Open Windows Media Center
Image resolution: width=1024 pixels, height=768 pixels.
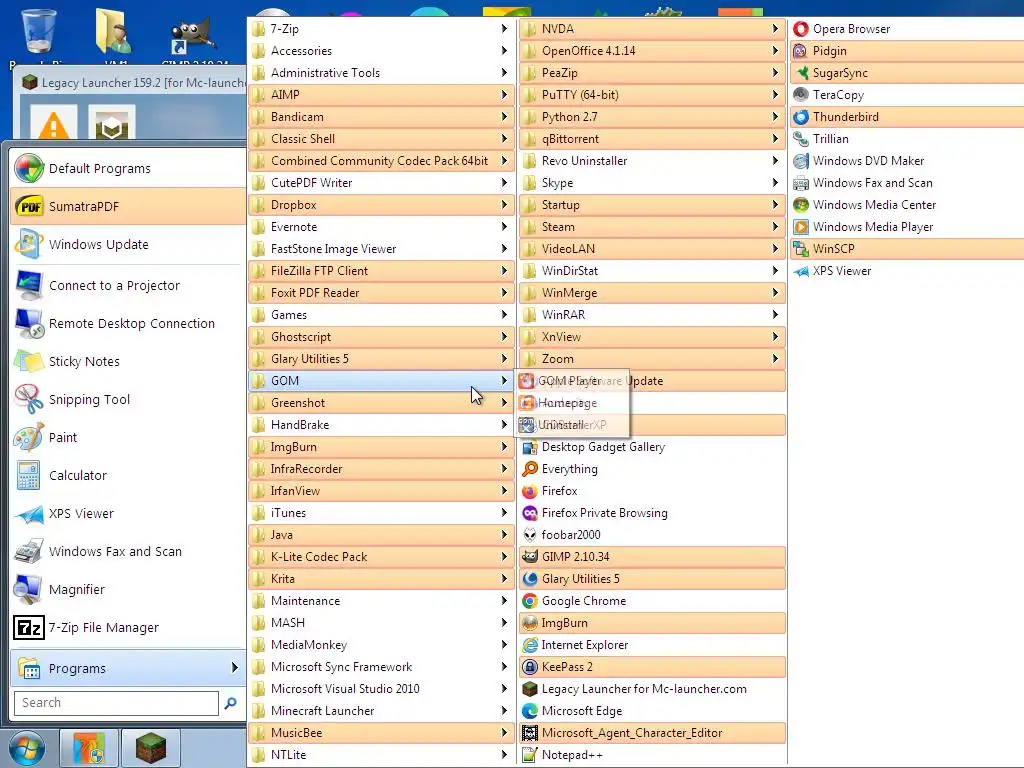906,205
